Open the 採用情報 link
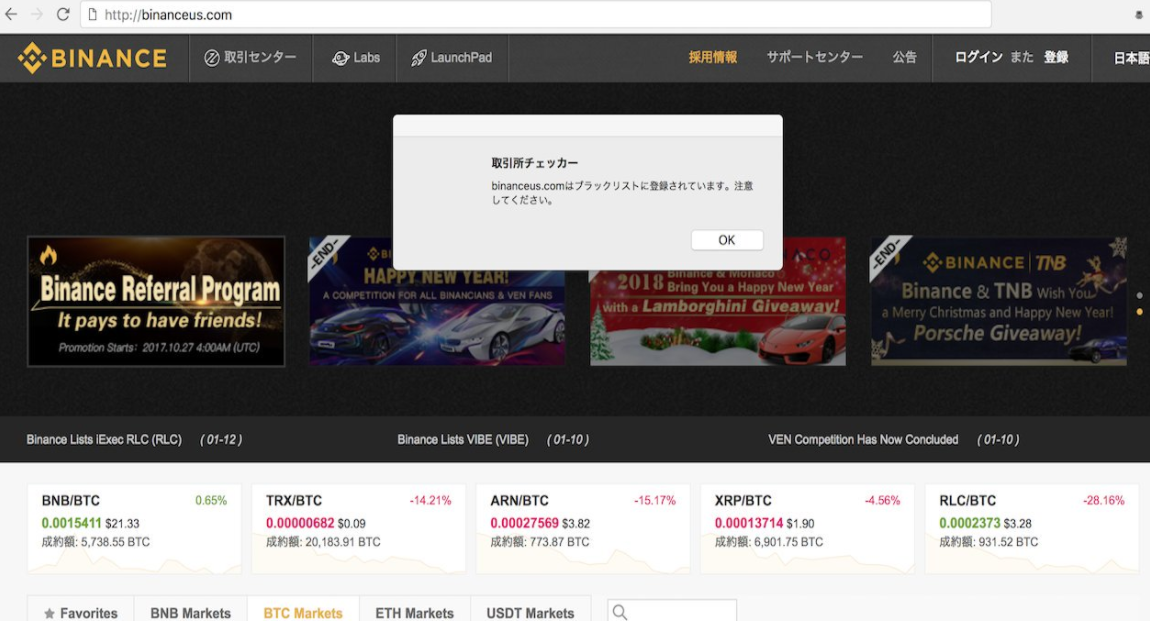This screenshot has height=621, width=1150. pos(712,57)
